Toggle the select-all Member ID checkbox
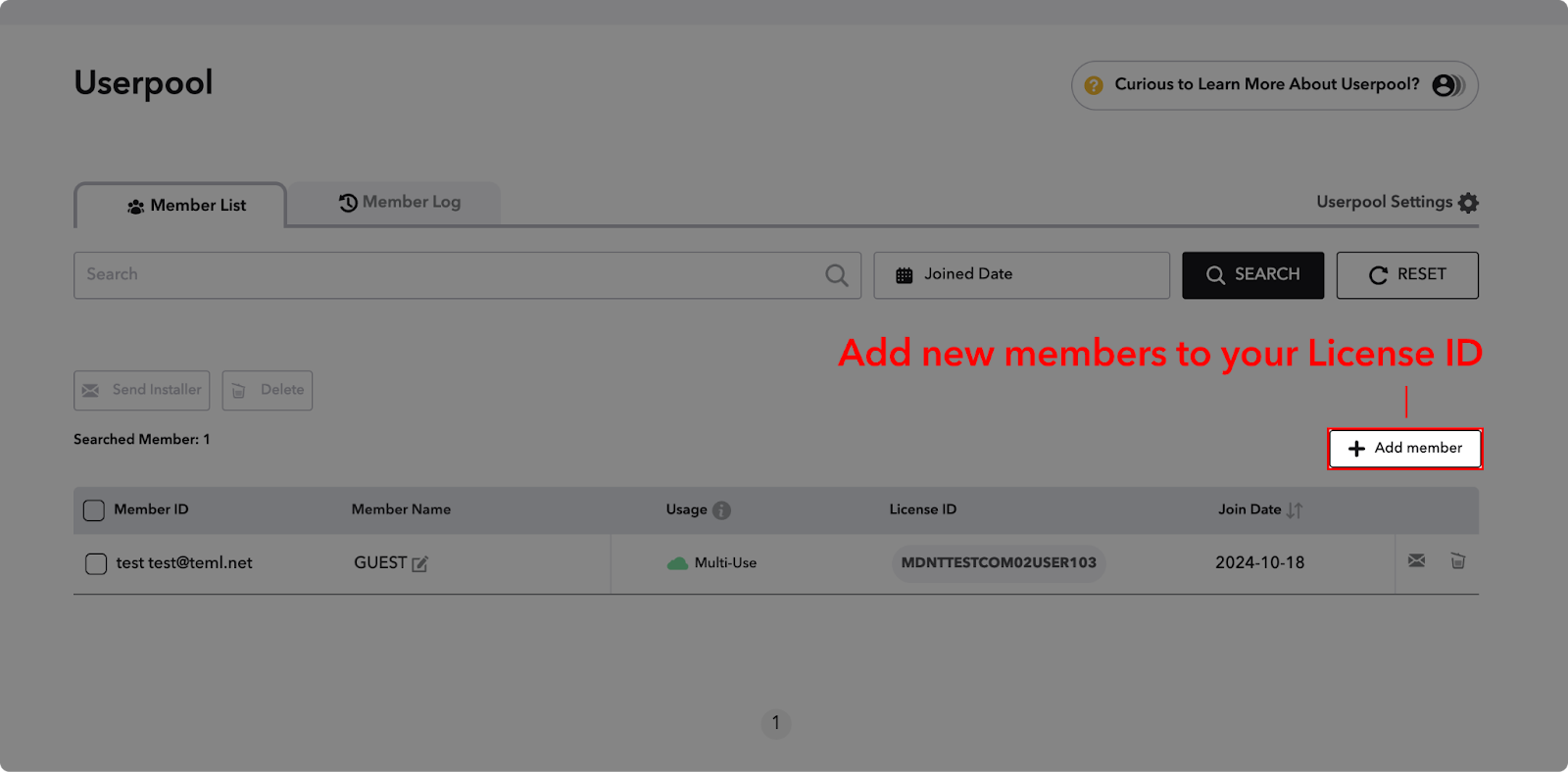The image size is (1568, 772). [94, 510]
